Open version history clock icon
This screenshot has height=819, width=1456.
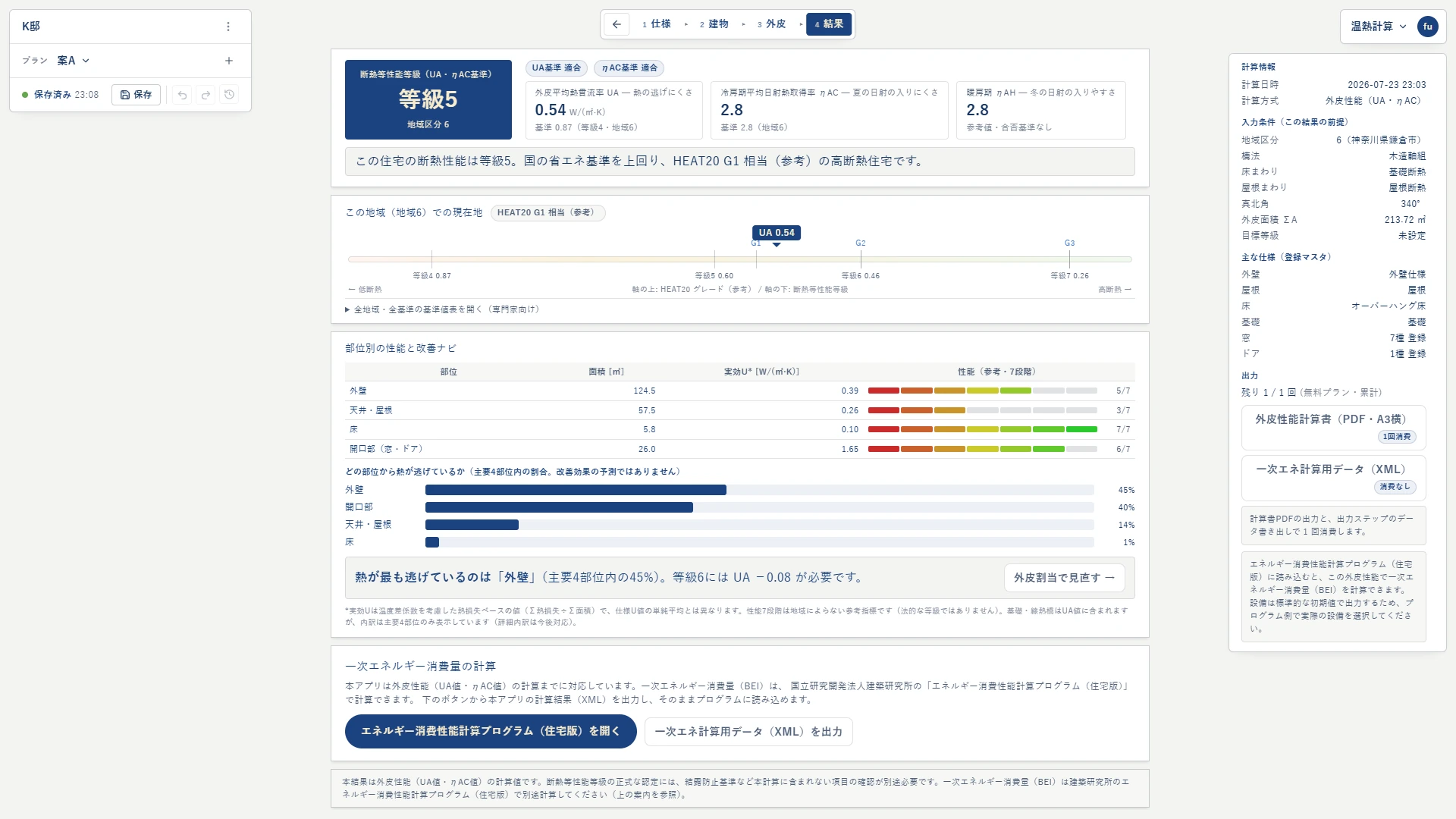[229, 95]
